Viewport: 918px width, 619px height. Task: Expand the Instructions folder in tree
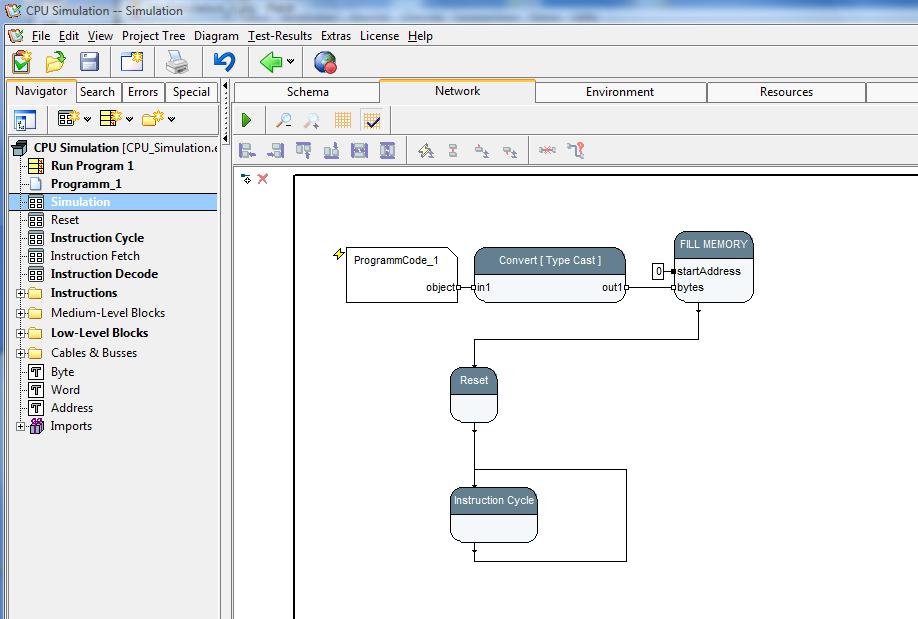pos(22,293)
